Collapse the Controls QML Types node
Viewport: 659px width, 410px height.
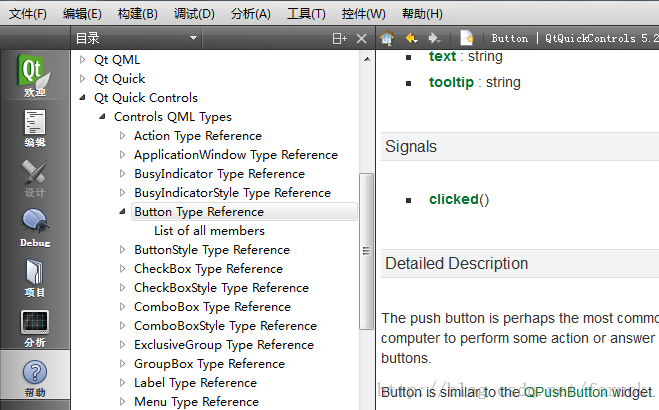point(102,116)
